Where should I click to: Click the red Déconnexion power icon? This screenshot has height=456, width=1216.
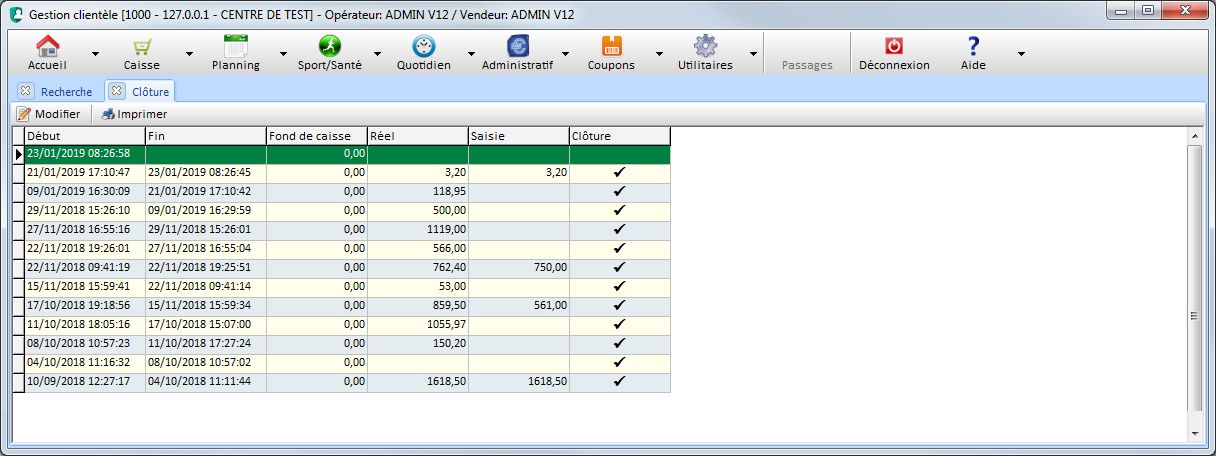pyautogui.click(x=894, y=46)
